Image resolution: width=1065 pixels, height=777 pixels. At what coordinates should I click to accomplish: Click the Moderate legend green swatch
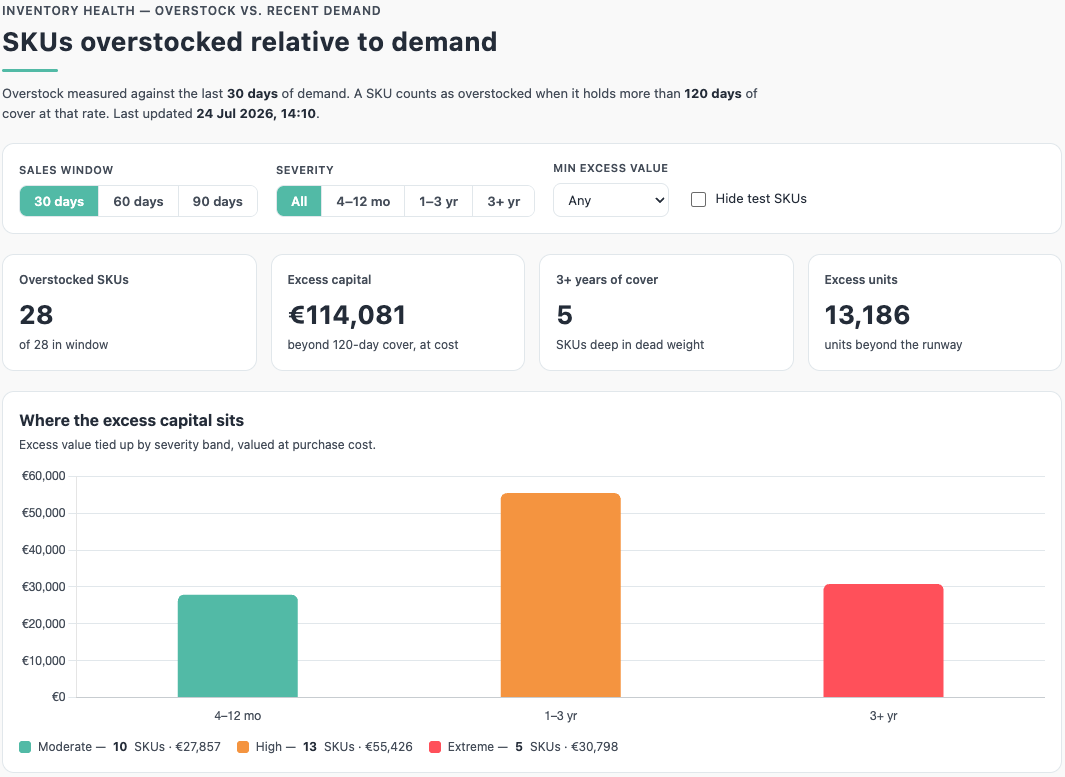(25, 747)
